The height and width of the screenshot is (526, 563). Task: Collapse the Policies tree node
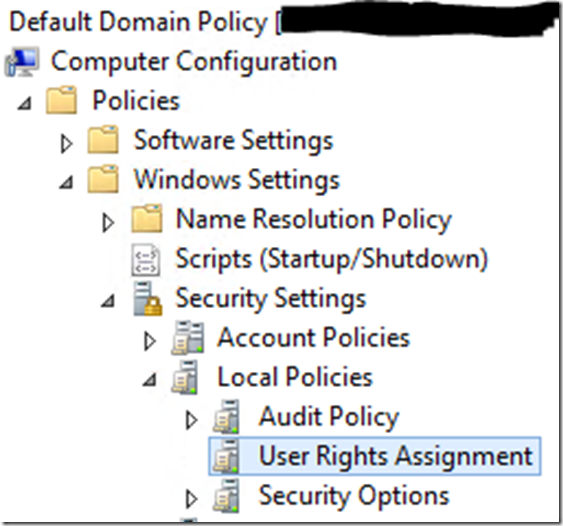pyautogui.click(x=25, y=103)
